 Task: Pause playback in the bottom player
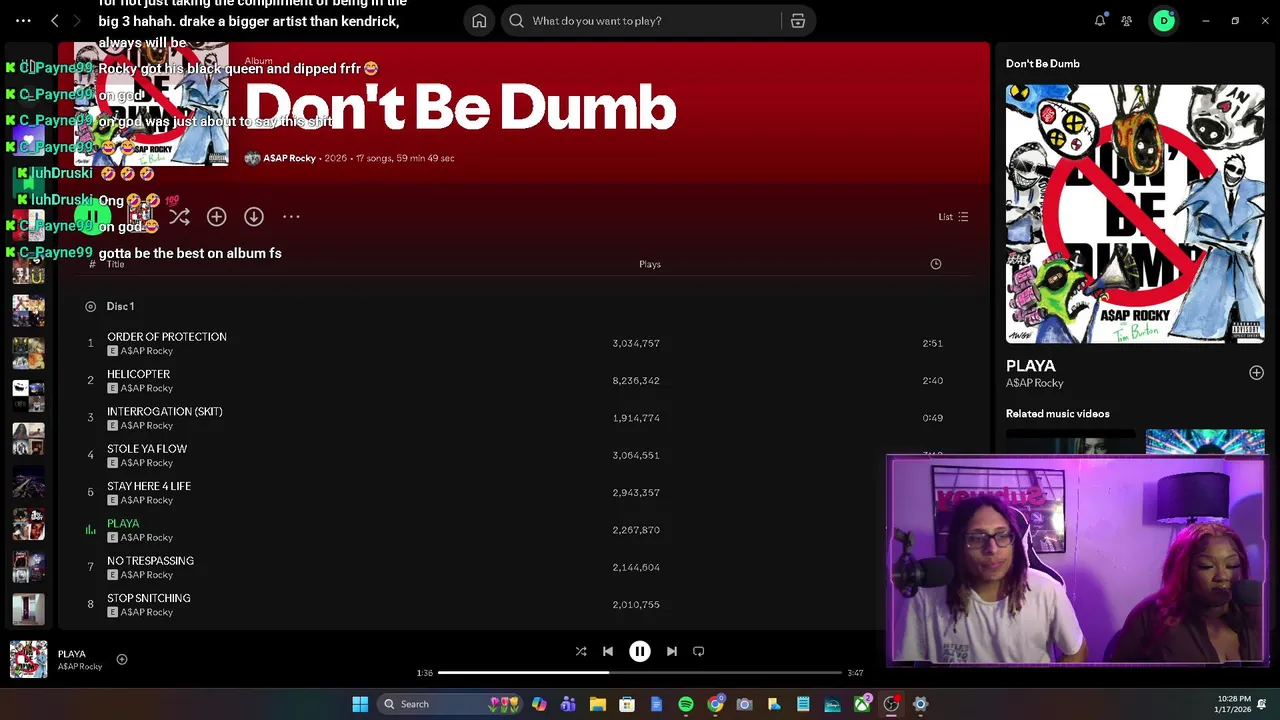[640, 651]
